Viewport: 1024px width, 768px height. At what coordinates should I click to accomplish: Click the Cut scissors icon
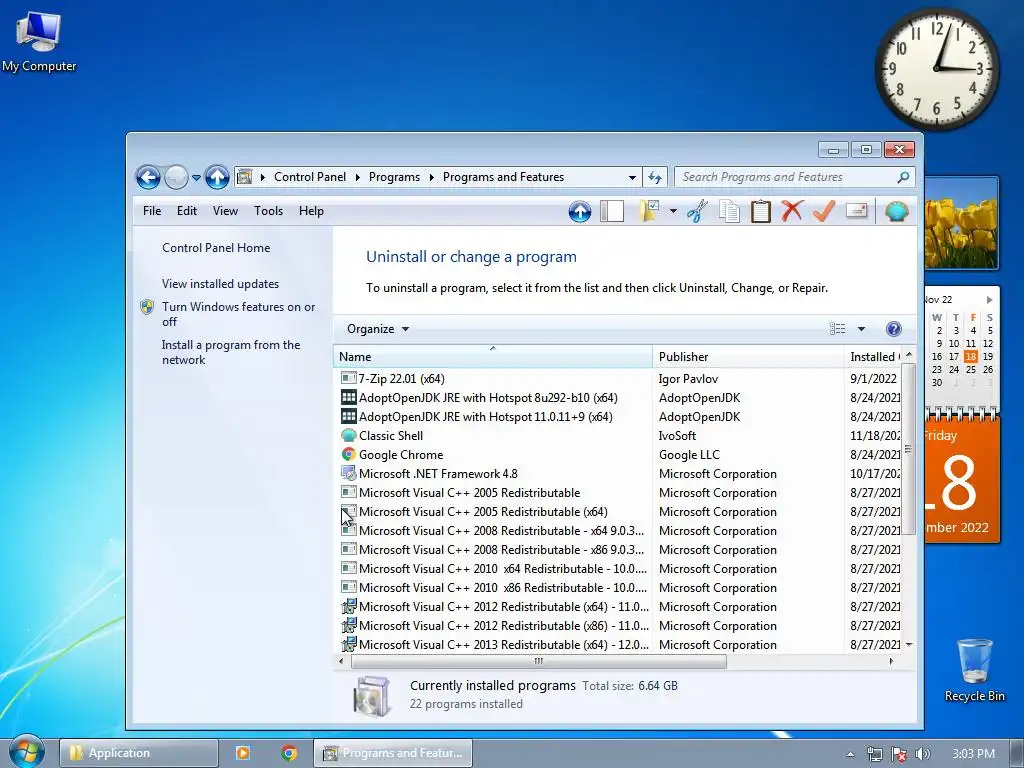click(x=697, y=211)
